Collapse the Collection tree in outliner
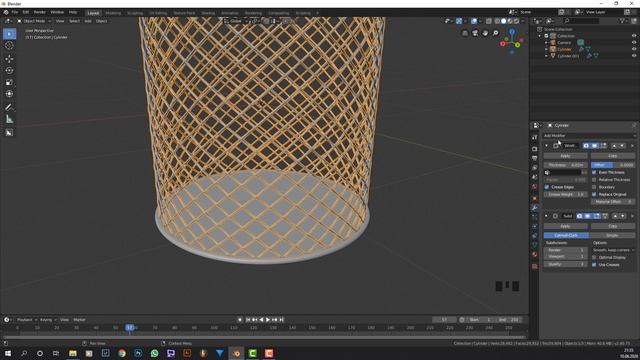 (x=540, y=36)
